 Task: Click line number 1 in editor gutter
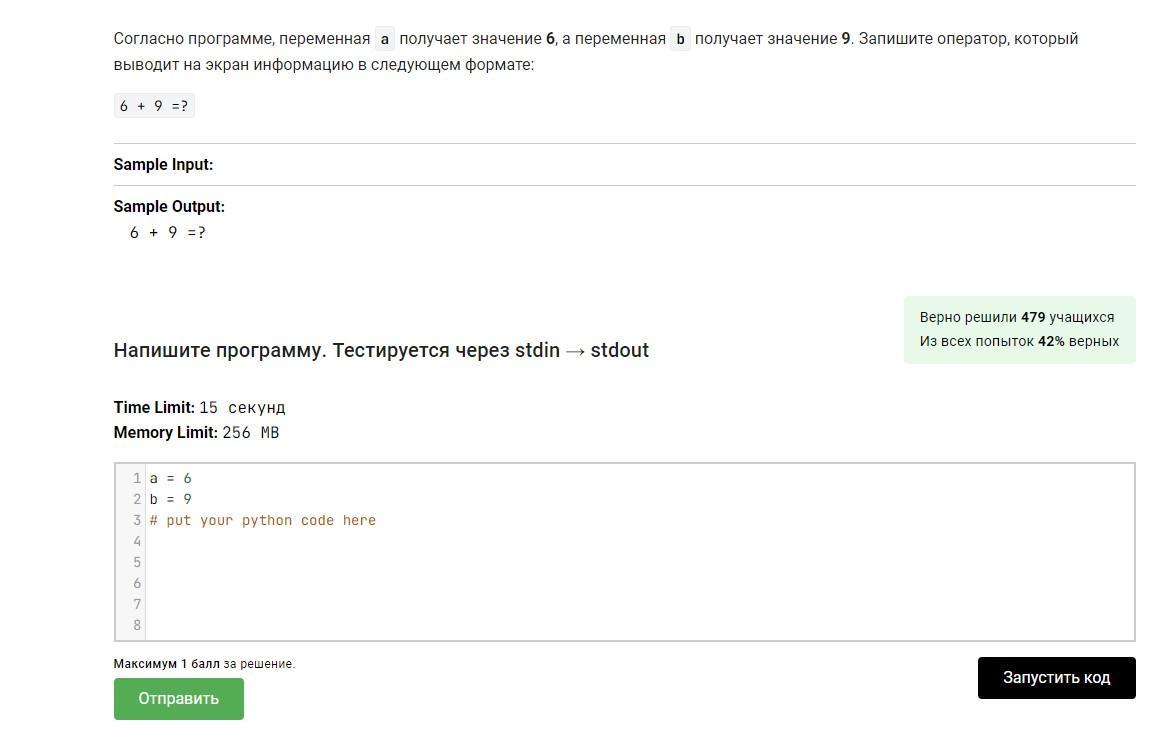coord(137,478)
